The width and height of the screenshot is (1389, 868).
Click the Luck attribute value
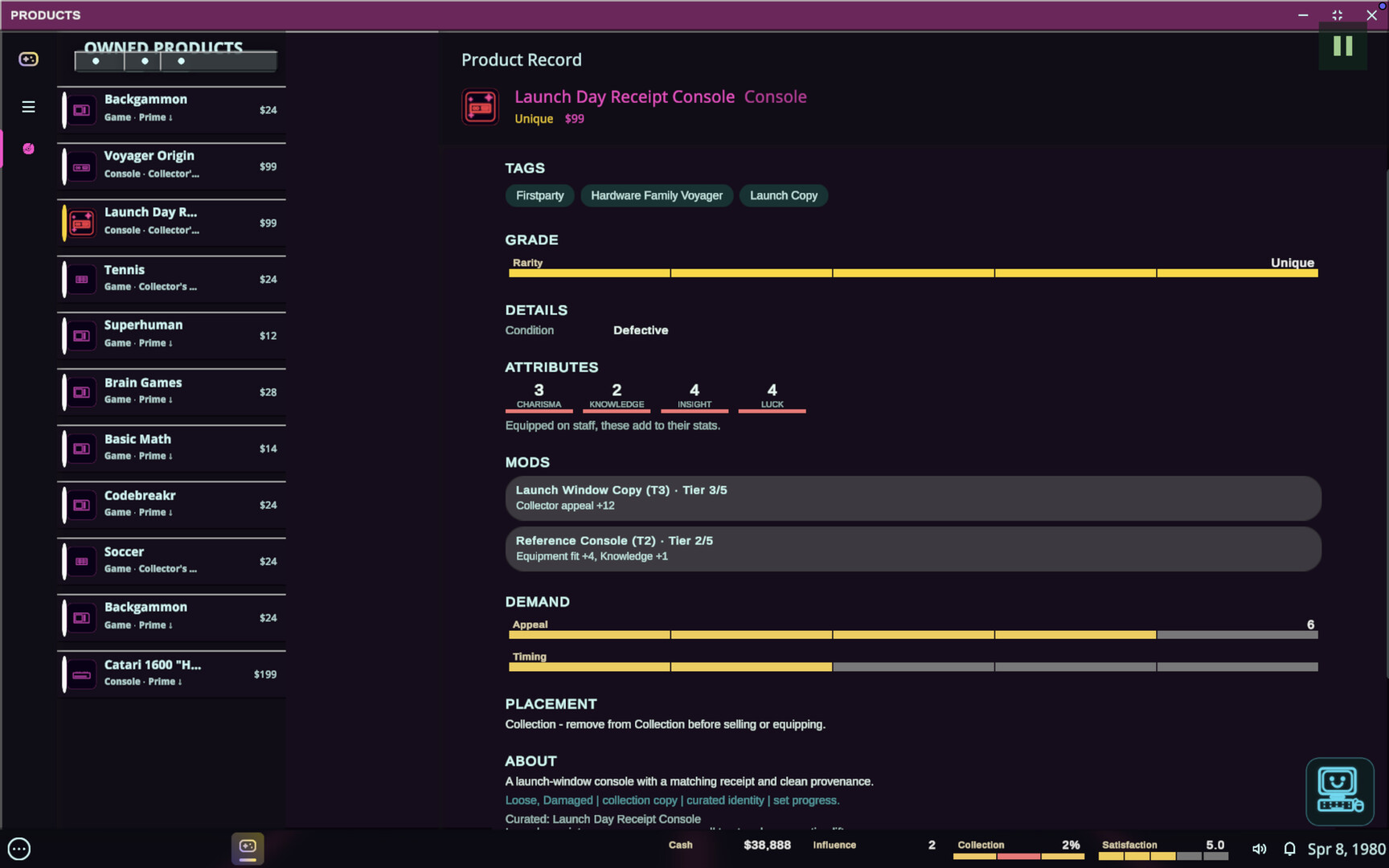coord(772,390)
